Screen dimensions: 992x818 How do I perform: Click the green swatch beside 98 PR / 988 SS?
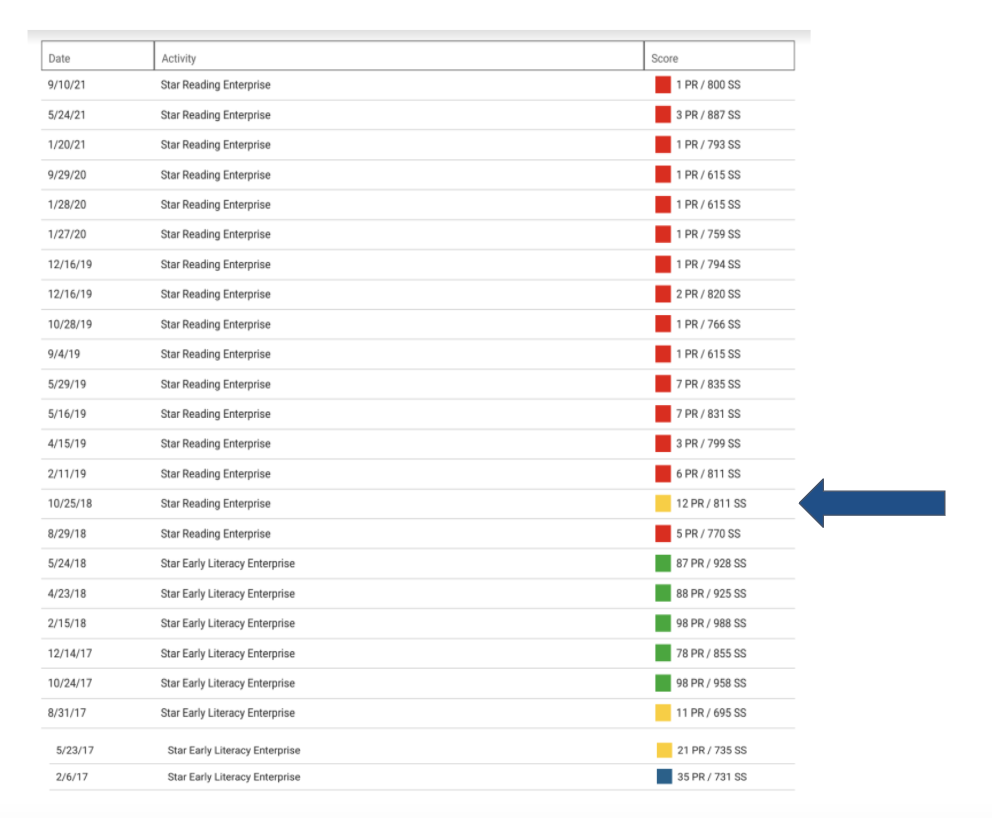tap(662, 623)
